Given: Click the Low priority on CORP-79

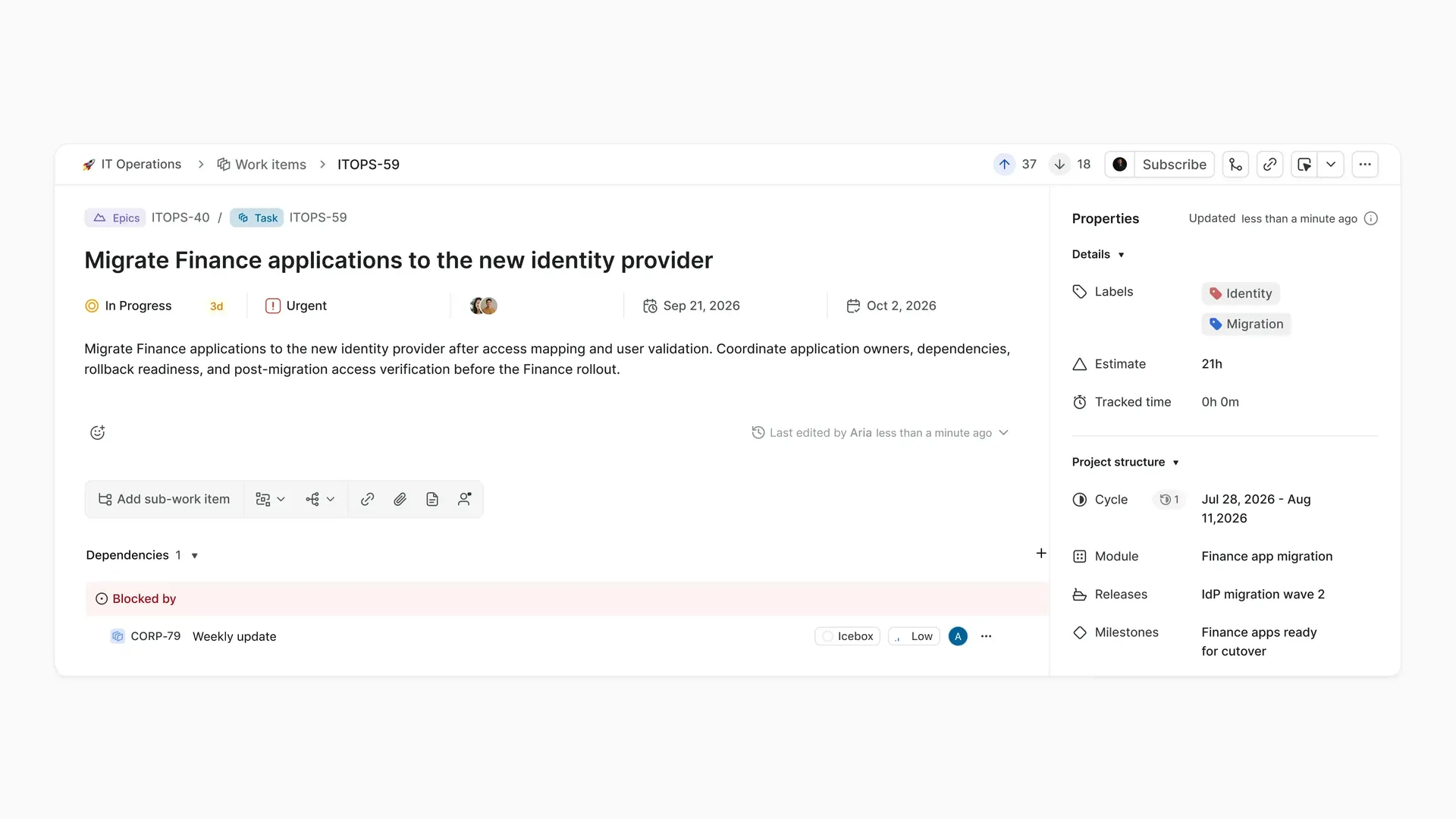Looking at the screenshot, I should click(x=914, y=636).
